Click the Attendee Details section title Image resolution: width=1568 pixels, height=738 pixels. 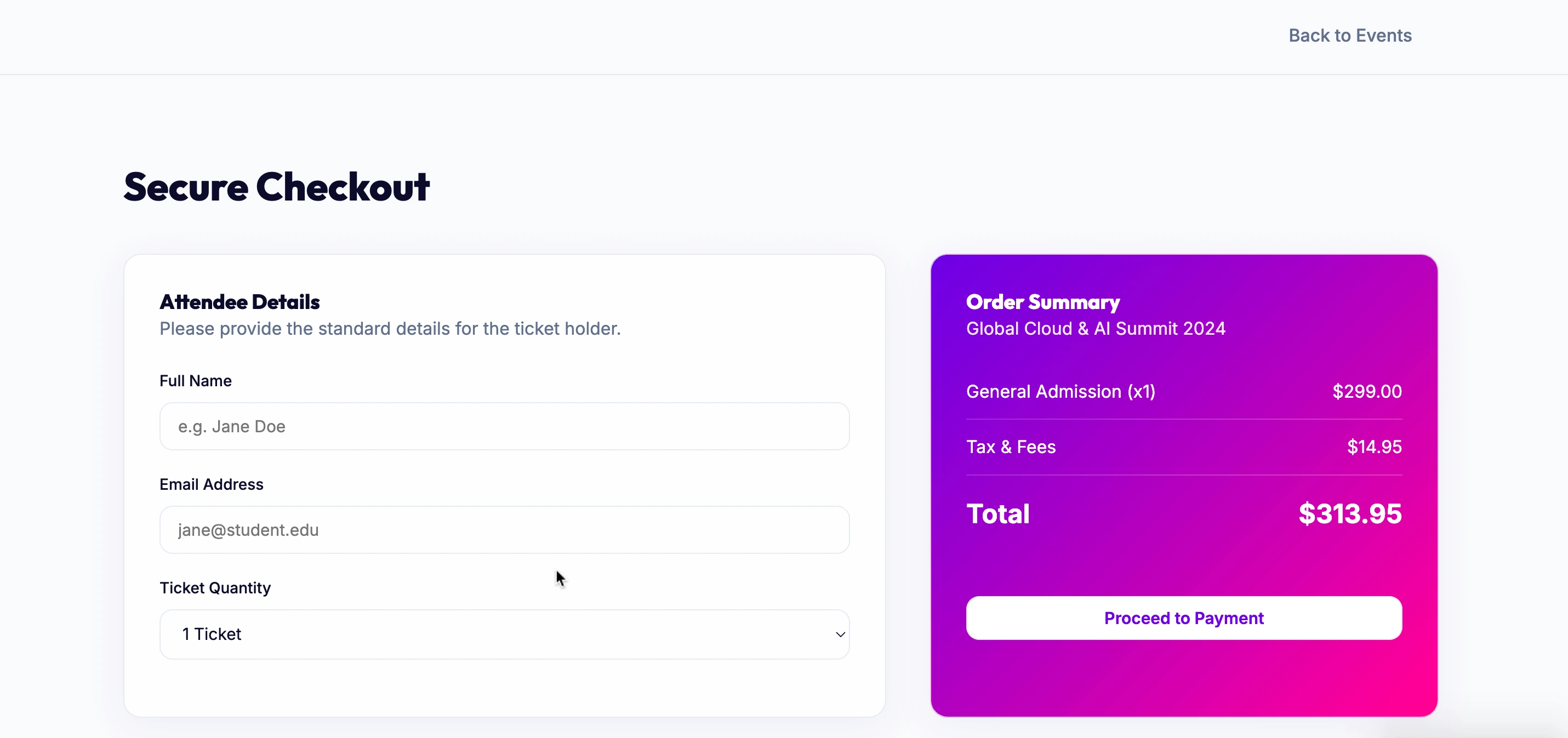[239, 302]
